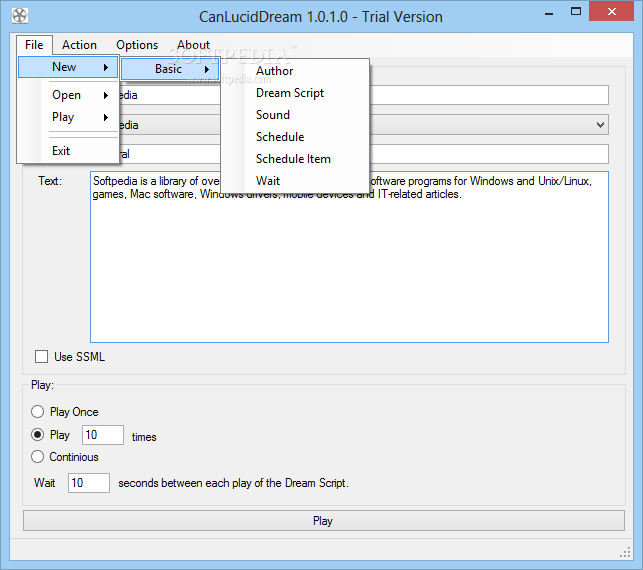
Task: Open the About menu
Action: tap(194, 45)
